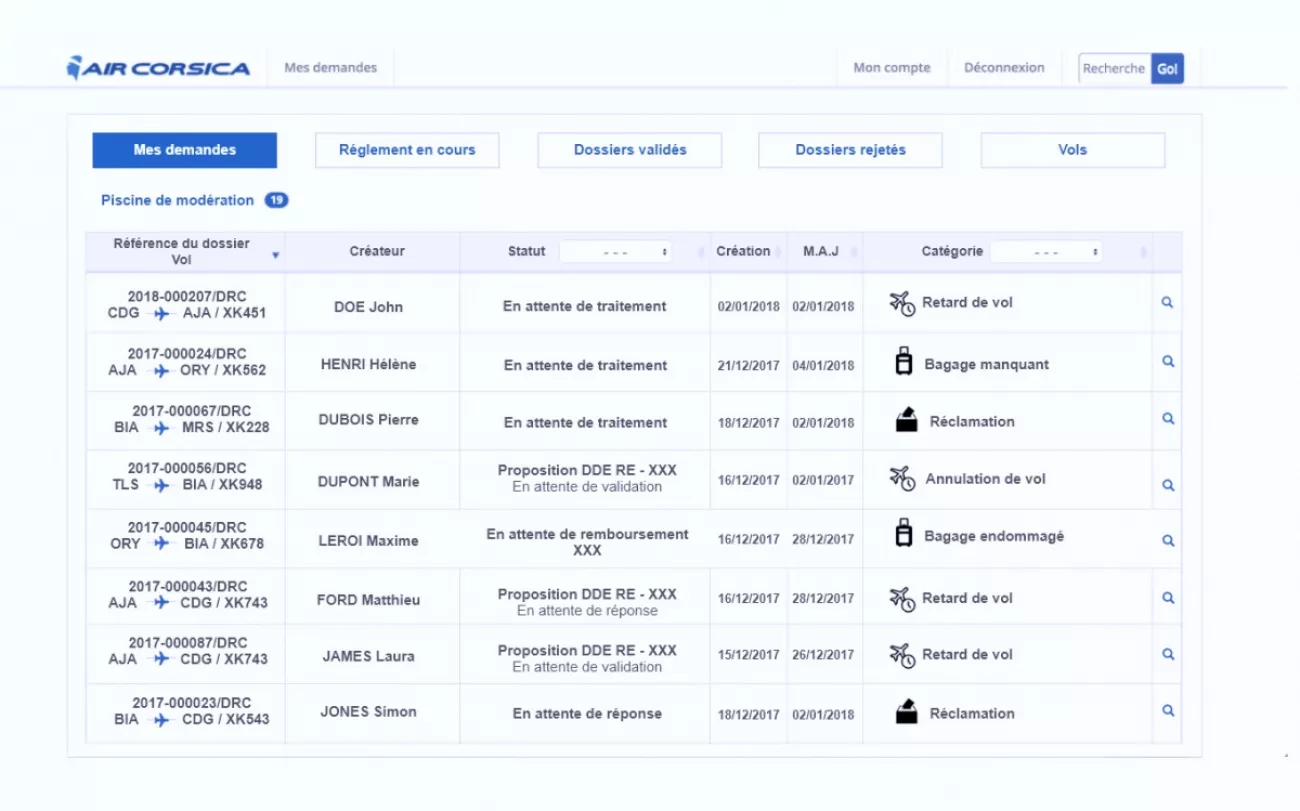Click reference 2017-000056/DRC

(187, 468)
